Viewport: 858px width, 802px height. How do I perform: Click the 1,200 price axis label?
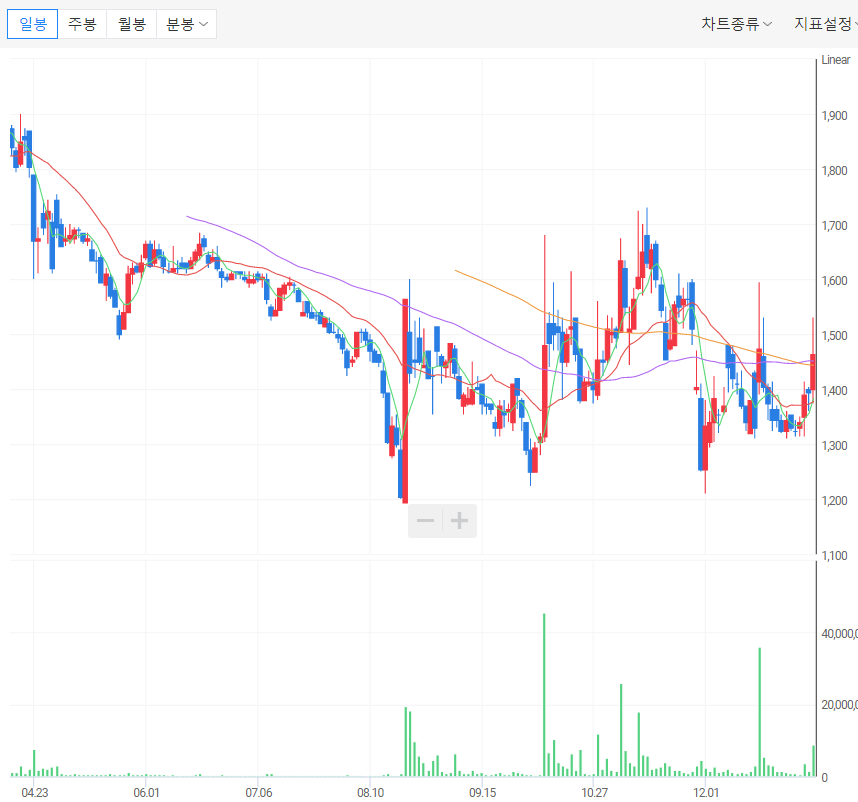[834, 501]
